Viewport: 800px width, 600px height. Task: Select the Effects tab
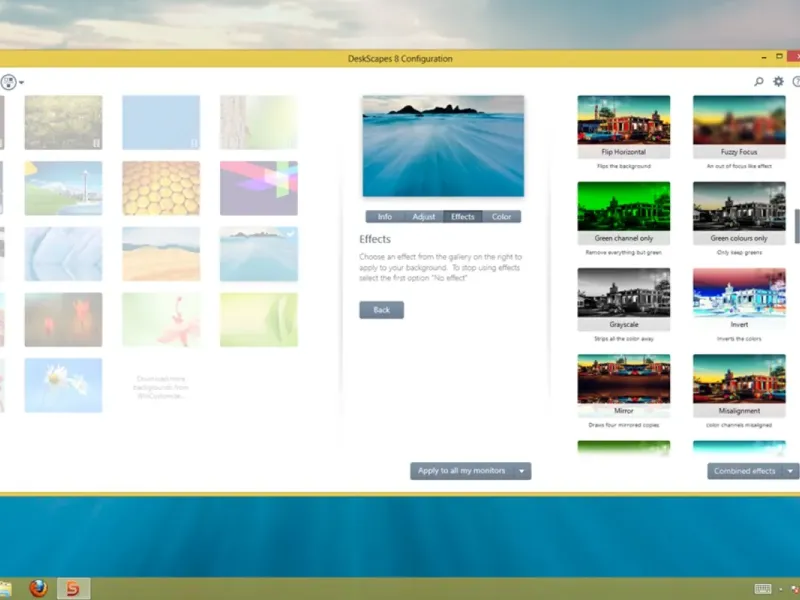pos(462,217)
